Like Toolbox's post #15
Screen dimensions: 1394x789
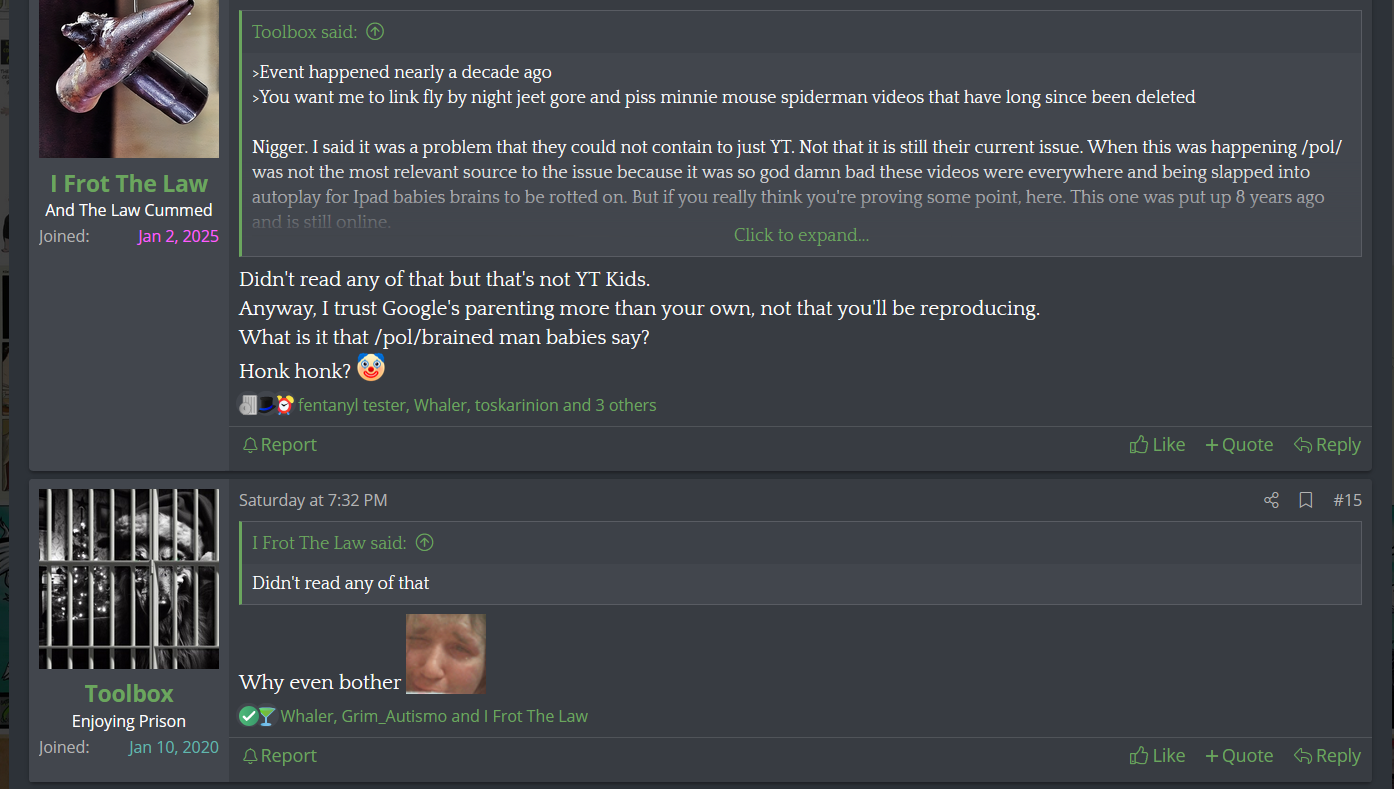tap(1157, 756)
